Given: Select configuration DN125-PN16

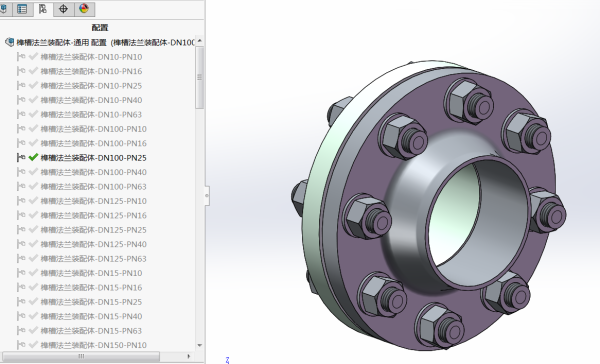Looking at the screenshot, I should point(93,215).
